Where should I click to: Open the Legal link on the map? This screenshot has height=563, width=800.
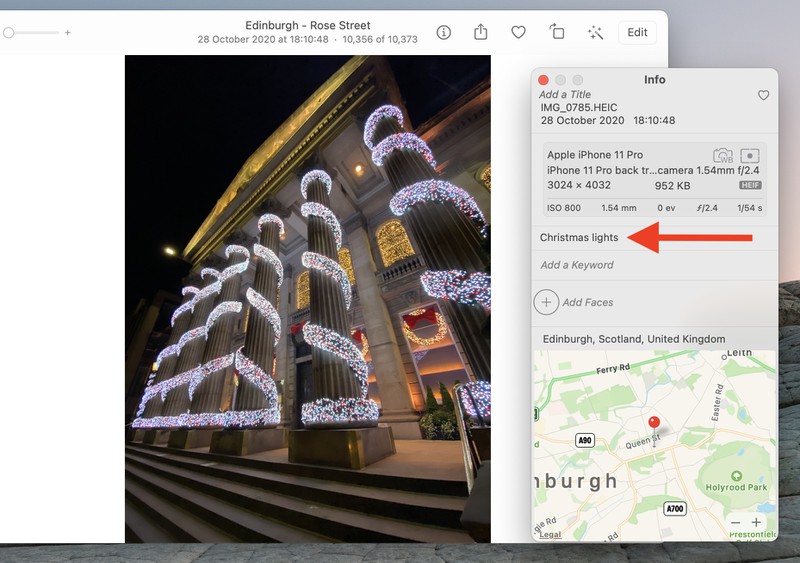click(550, 535)
